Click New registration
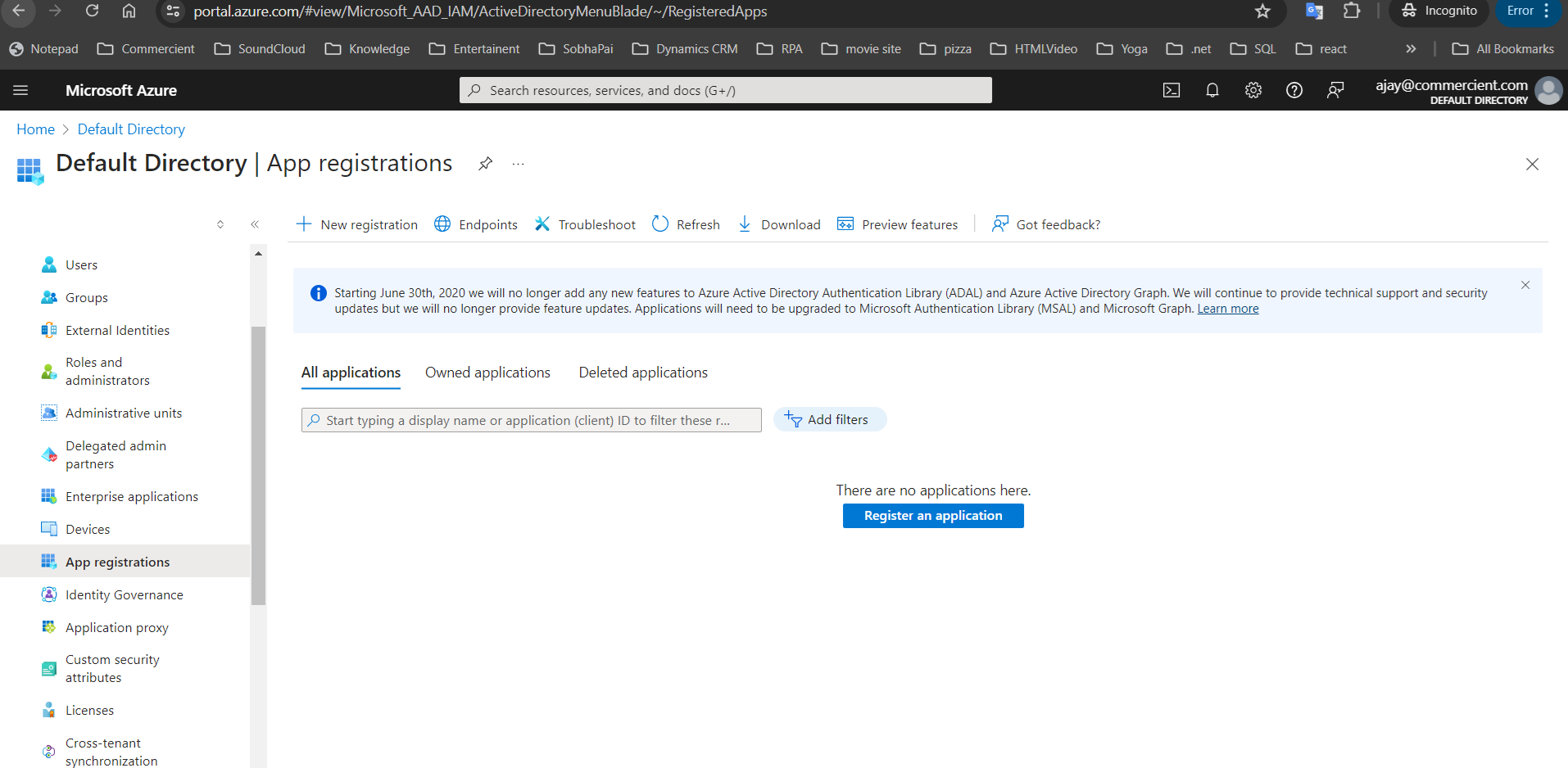 [x=356, y=224]
